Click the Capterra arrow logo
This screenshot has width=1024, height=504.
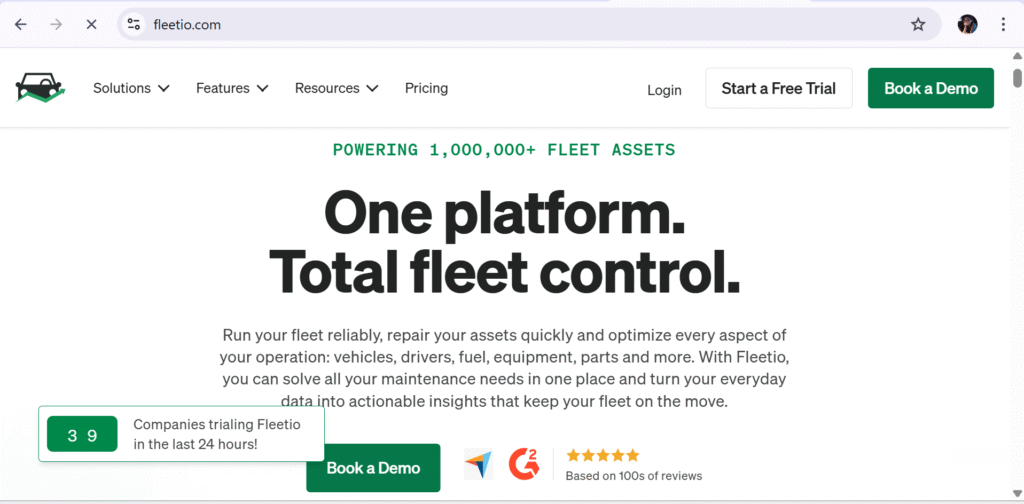479,464
